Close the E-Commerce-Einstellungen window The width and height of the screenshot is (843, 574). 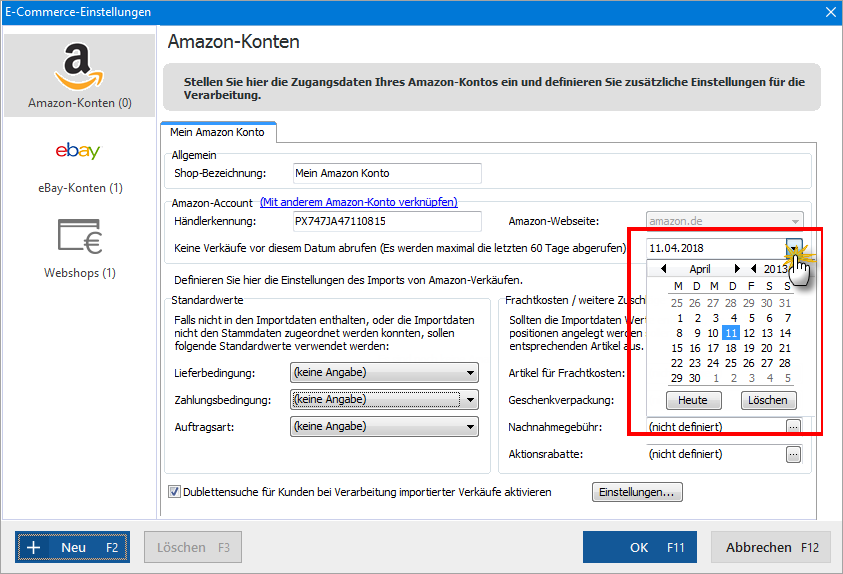pyautogui.click(x=831, y=12)
